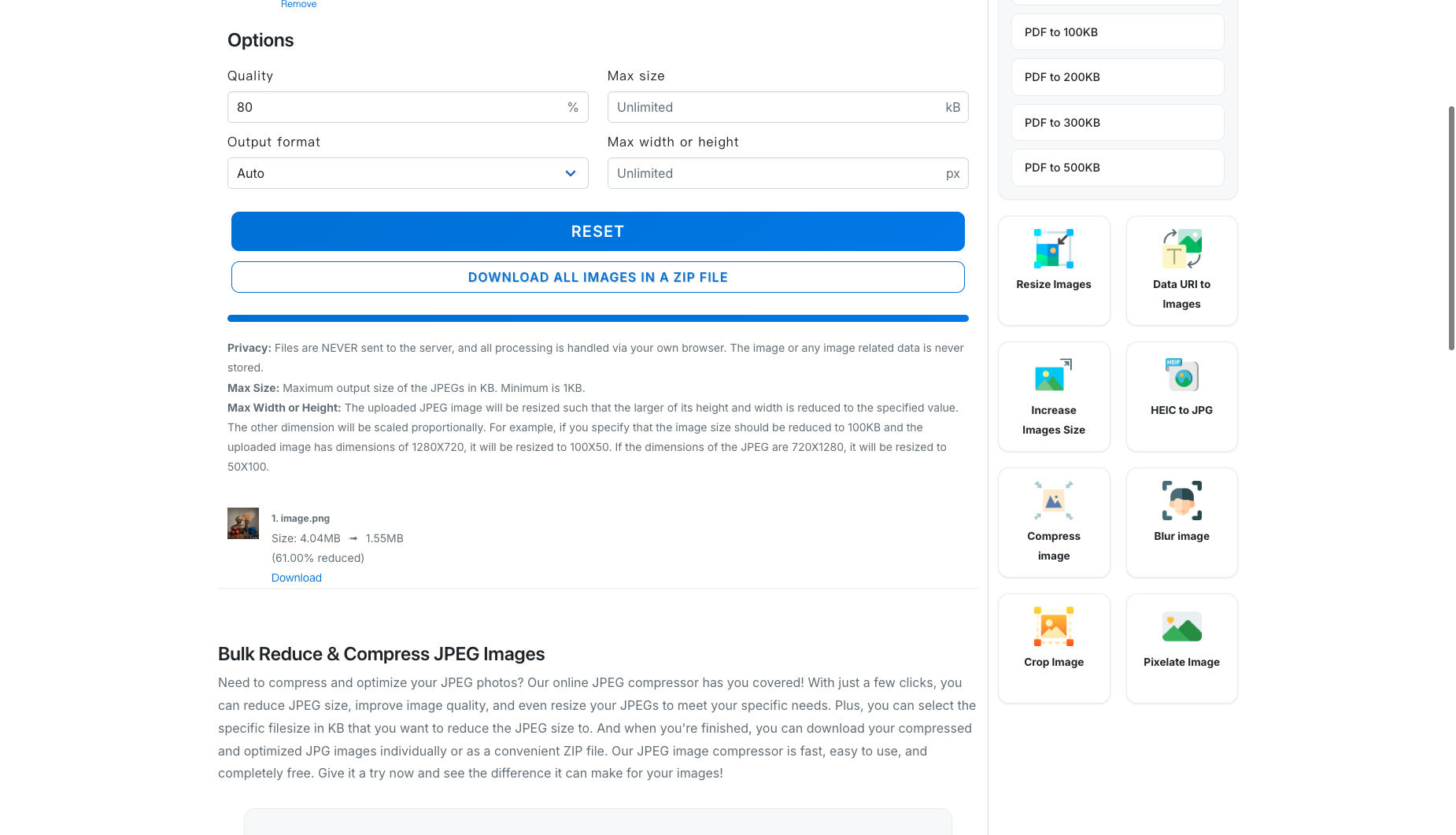Click the 'Privacy:' label text
1456x835 pixels.
click(x=249, y=348)
